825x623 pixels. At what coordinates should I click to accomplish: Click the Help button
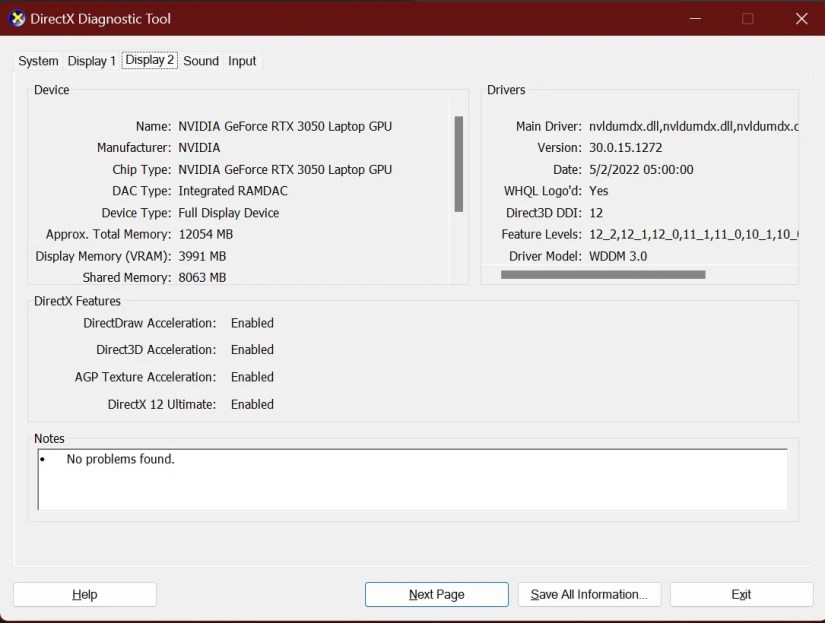tap(85, 594)
